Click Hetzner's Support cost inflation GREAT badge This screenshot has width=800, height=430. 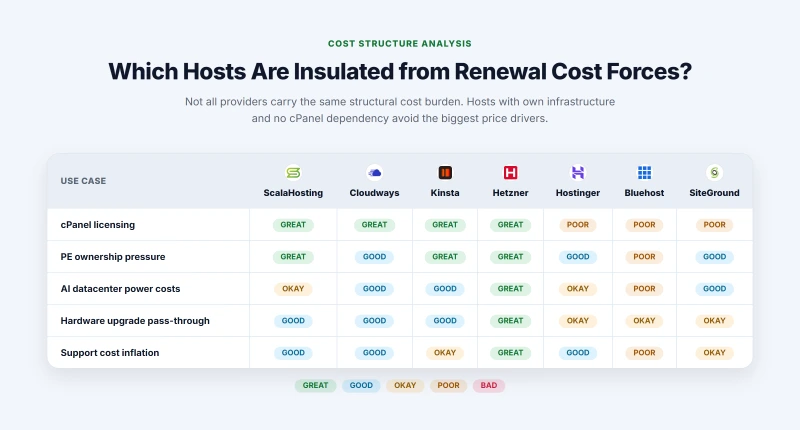510,352
